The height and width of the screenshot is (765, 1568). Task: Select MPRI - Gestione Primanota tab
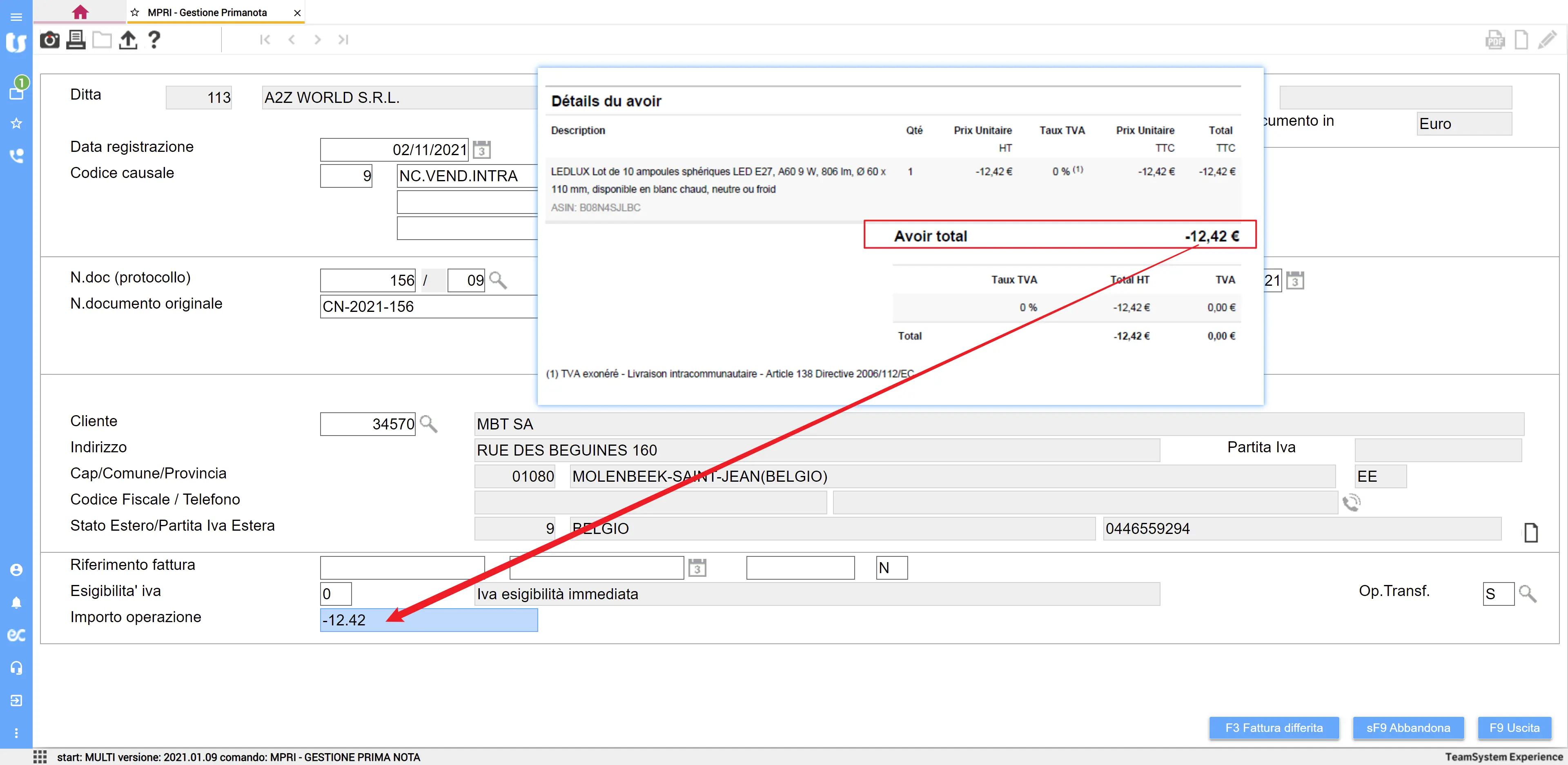tap(207, 12)
